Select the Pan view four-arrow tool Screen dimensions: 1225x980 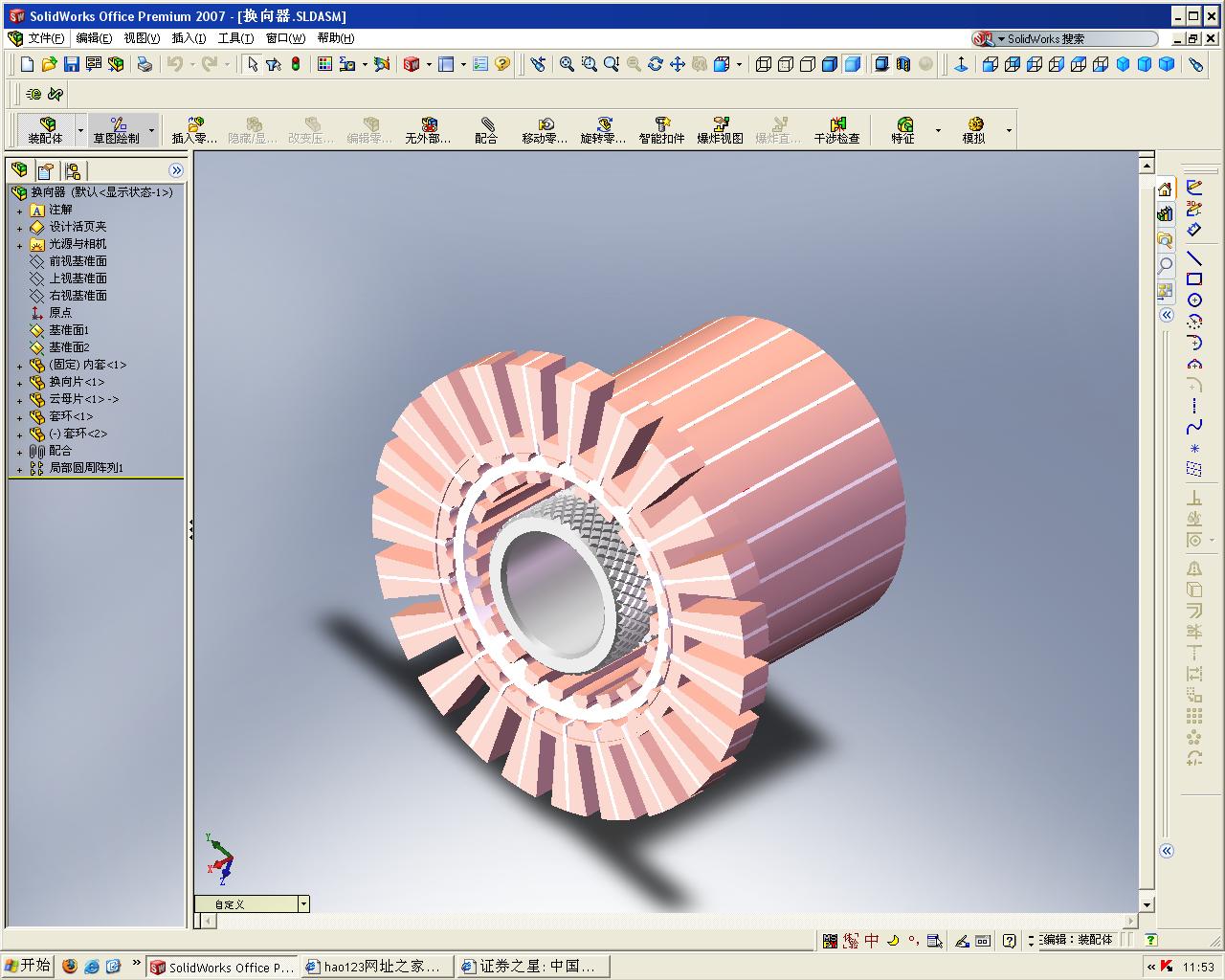click(x=678, y=64)
